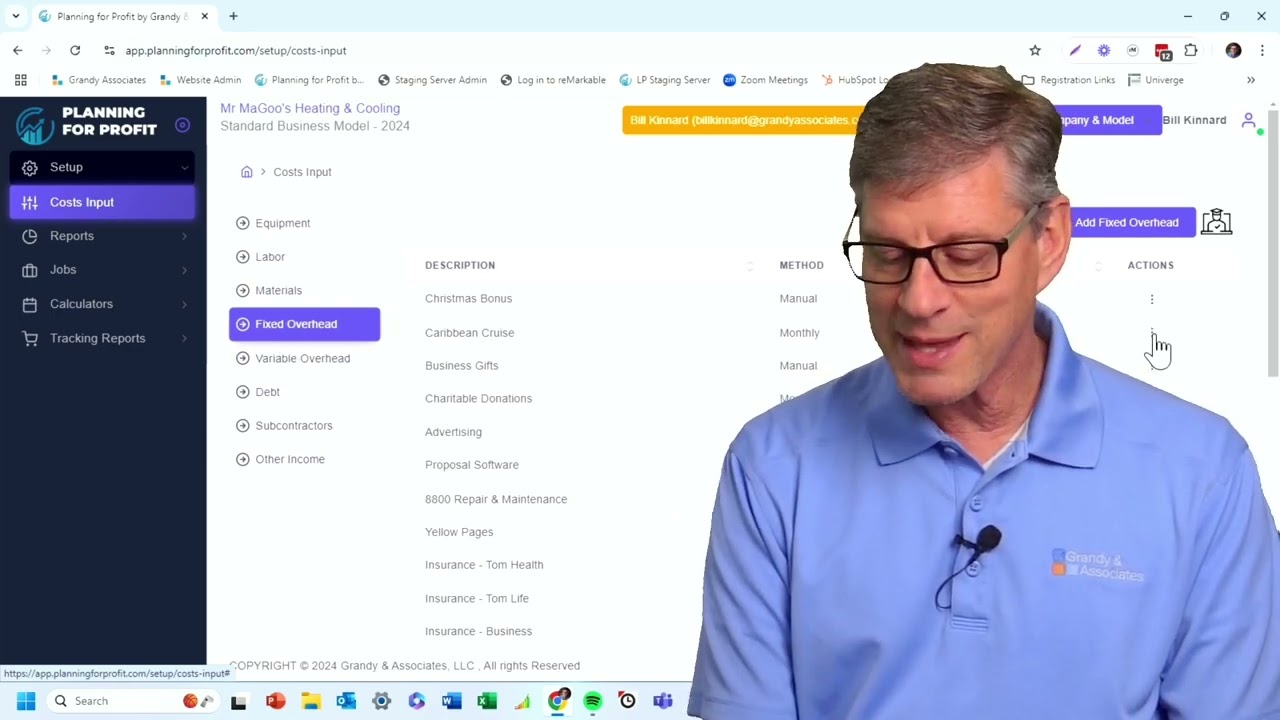The image size is (1280, 720).
Task: Click the Proposal Software row text
Action: pos(472,465)
